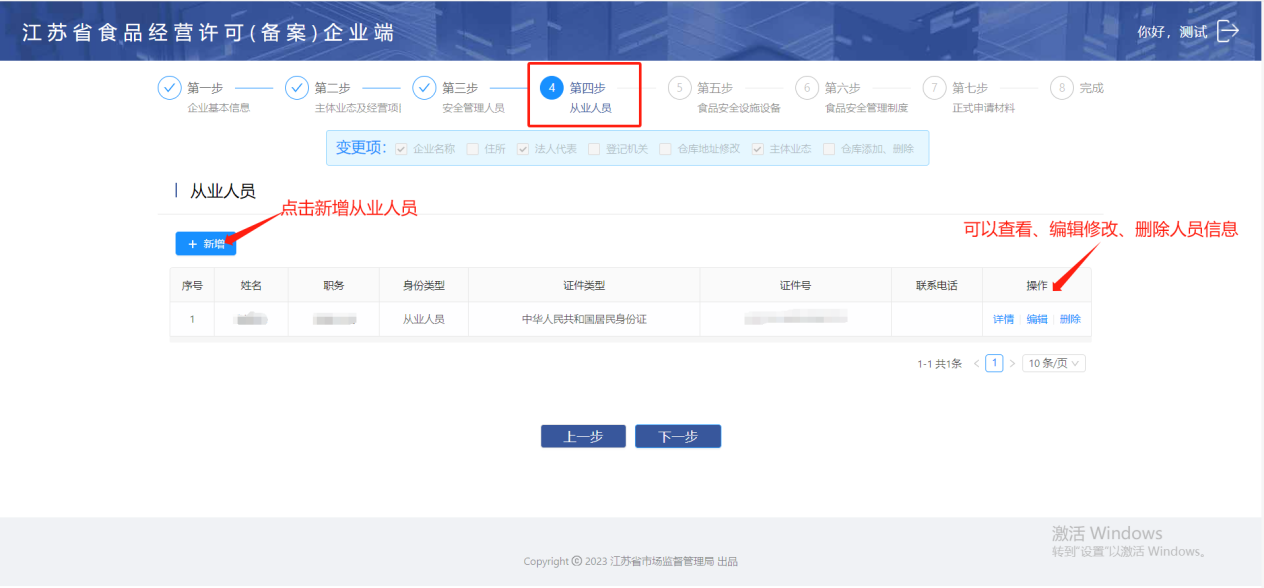Check the 住所 change item checkbox
The width and height of the screenshot is (1264, 588).
tap(473, 149)
